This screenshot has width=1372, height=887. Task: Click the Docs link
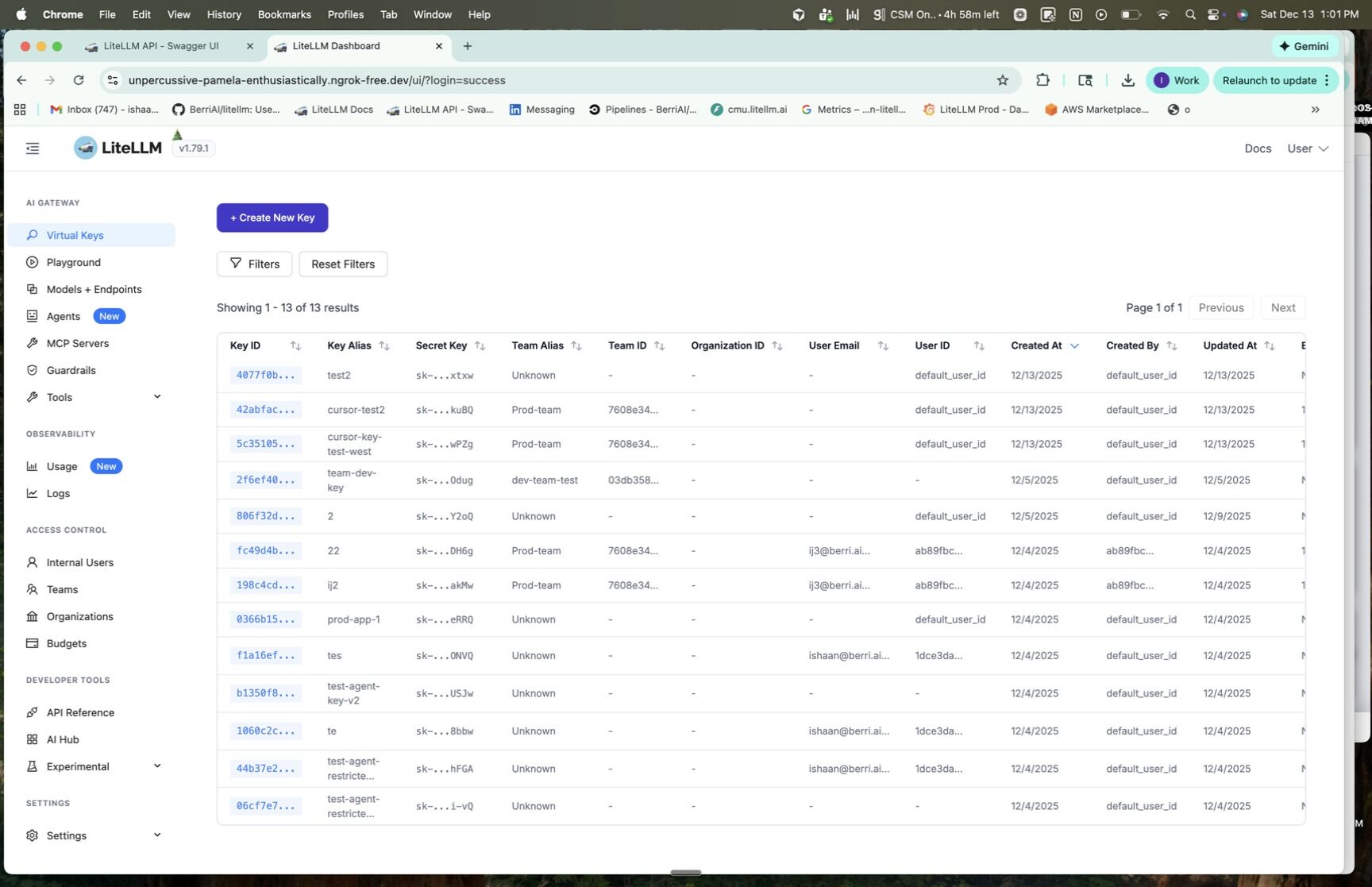click(x=1258, y=148)
